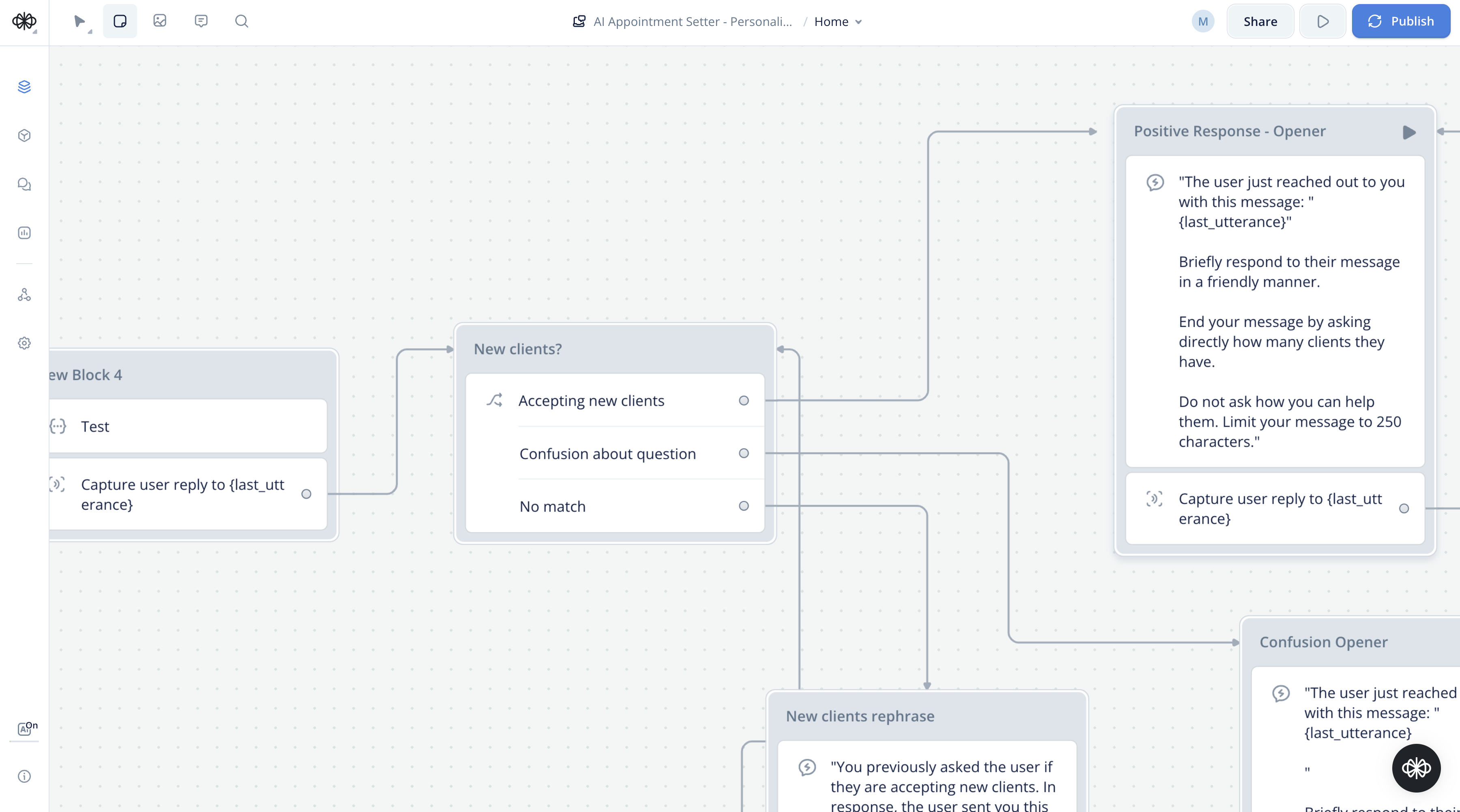1460x812 pixels.
Task: Run the prototype with play button
Action: [1322, 21]
